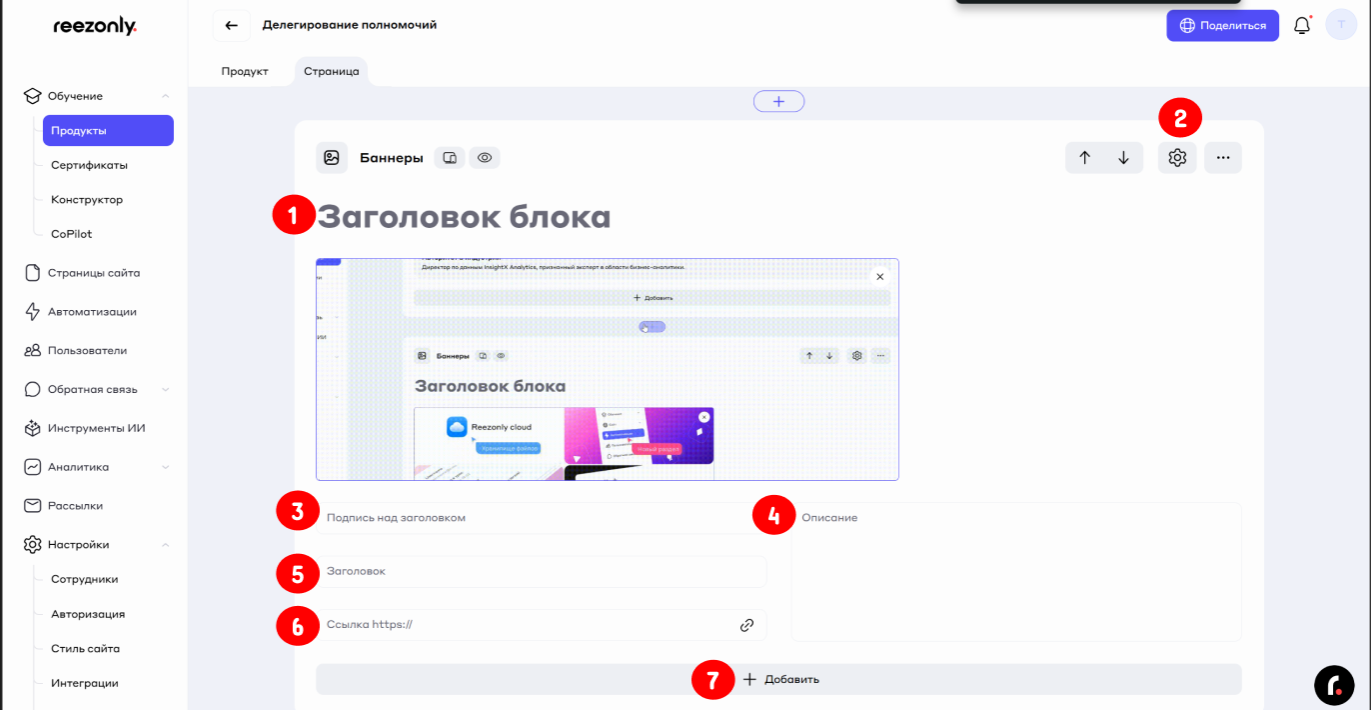1371x710 pixels.
Task: Open Сертификаты in the sidebar
Action: [x=89, y=165]
